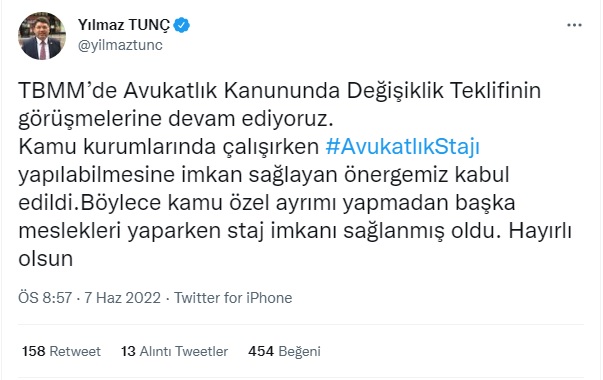The image size is (603, 380).
Task: Open the #AvukatlıkStajı hashtag
Action: tap(402, 147)
